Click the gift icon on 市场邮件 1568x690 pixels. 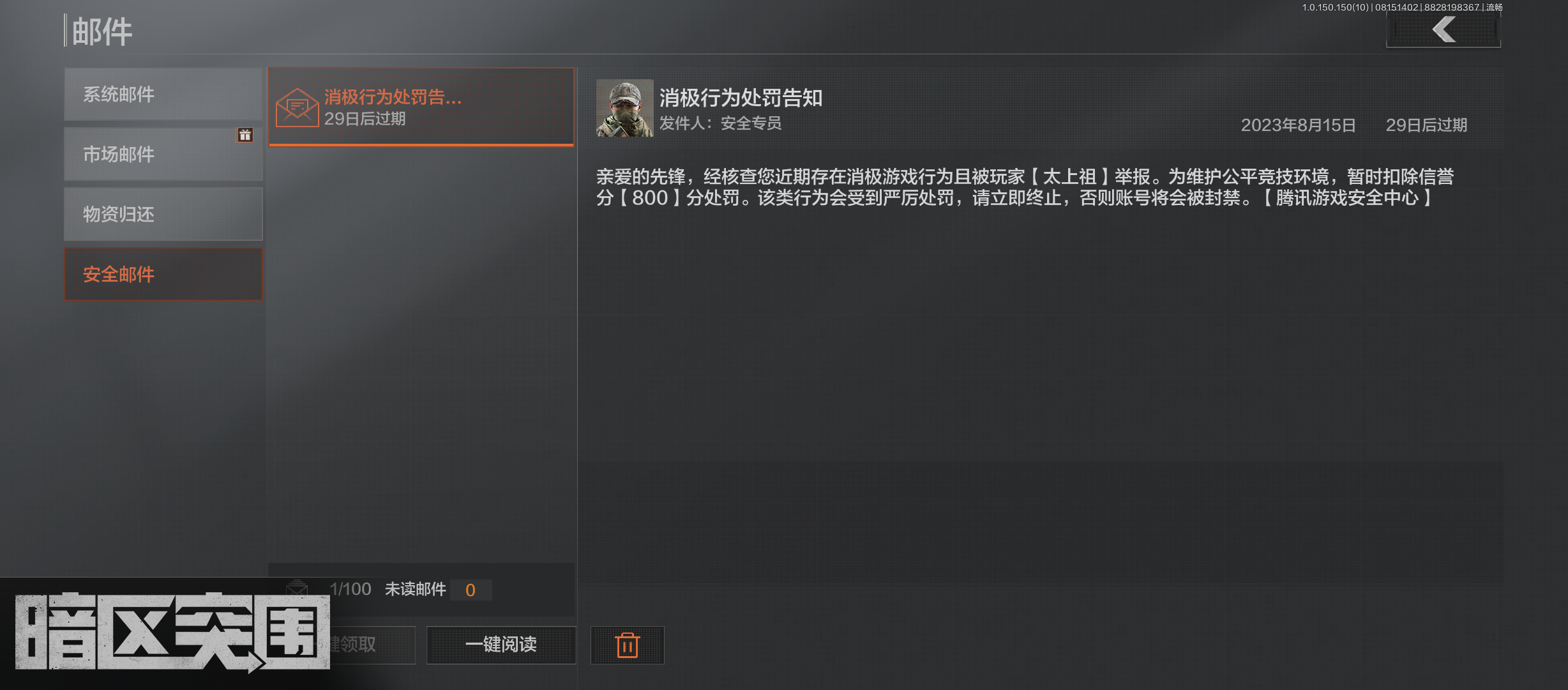click(245, 135)
